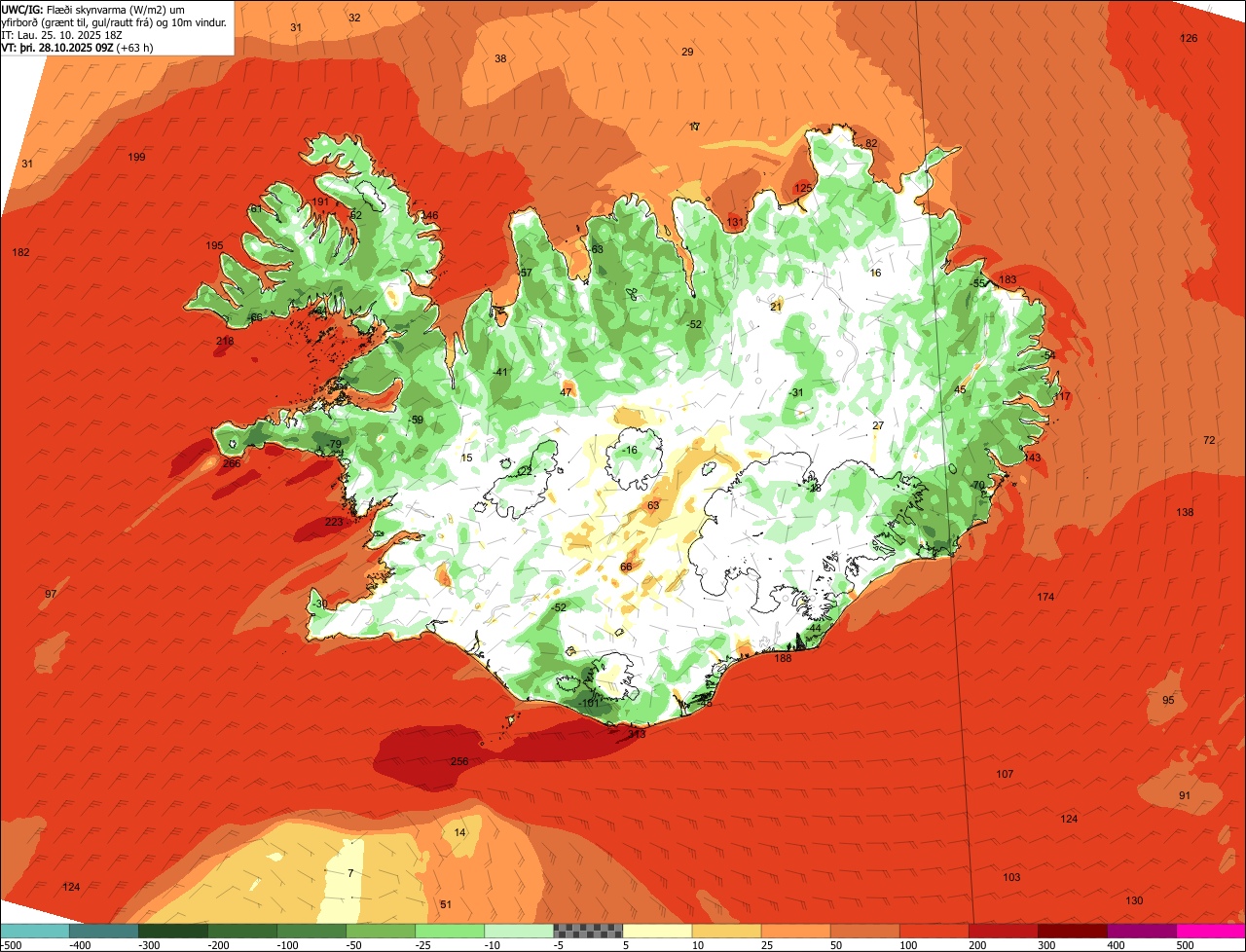Click the purple 400 to 500 legend swatch
Screen dimensions: 1246x952
pyautogui.click(x=1143, y=932)
